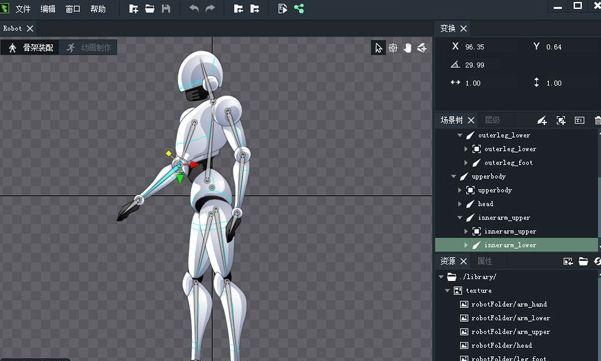The image size is (601, 361).
Task: Open folder icon in resources panel header
Action: [x=583, y=261]
